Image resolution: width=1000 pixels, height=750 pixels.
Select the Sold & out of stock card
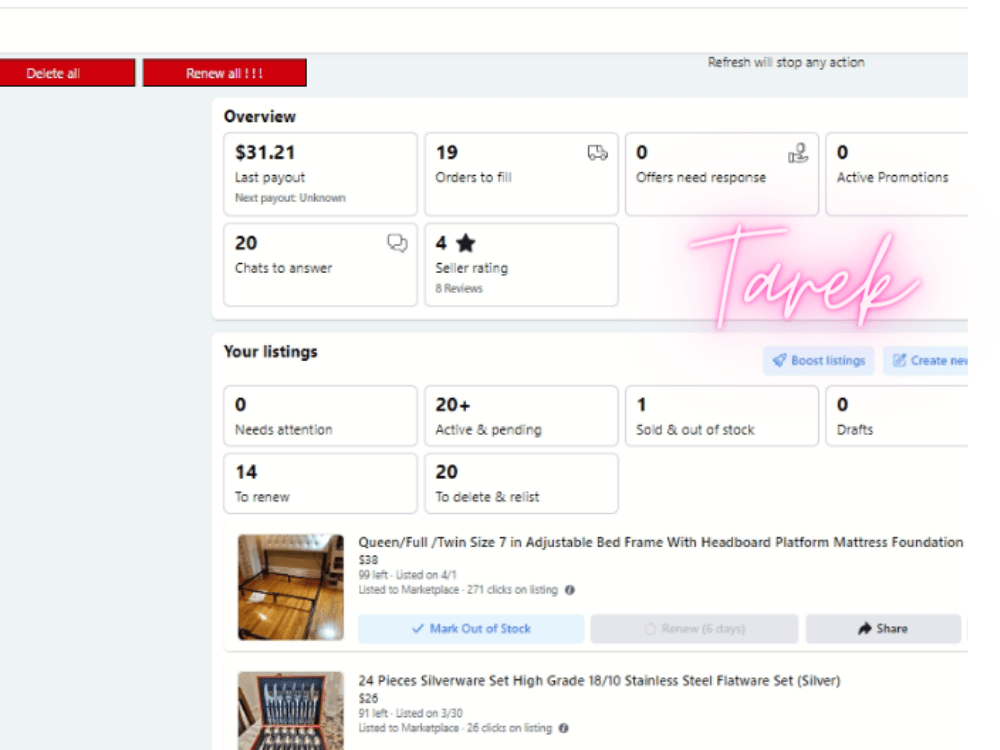(721, 416)
